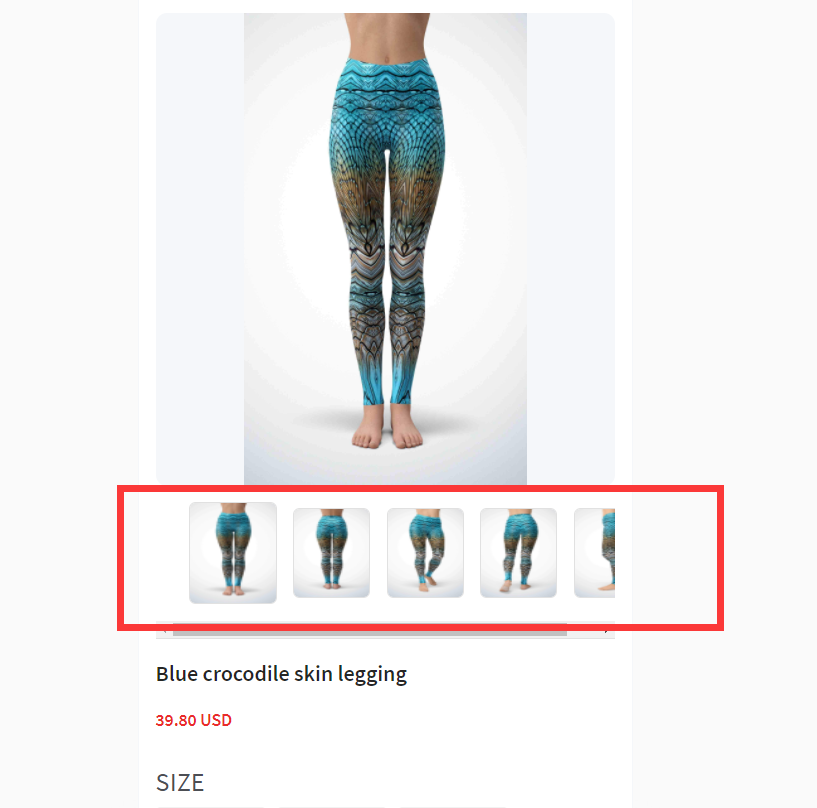The width and height of the screenshot is (817, 808).
Task: Click the 'Blue crocodile skin legging' title
Action: pos(281,674)
